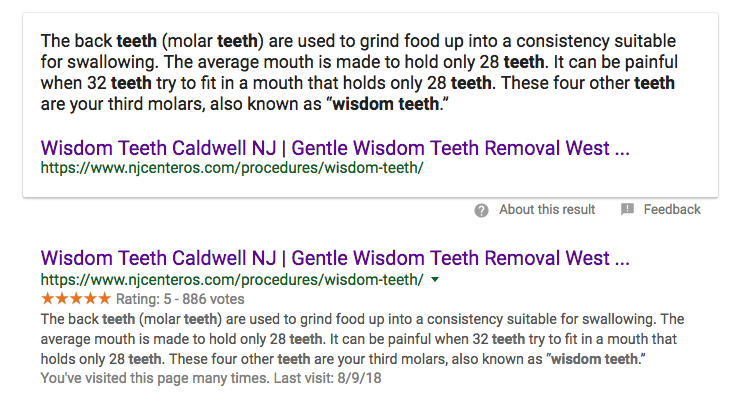Click bold "wisdom teeth" in lower result description

pos(595,359)
